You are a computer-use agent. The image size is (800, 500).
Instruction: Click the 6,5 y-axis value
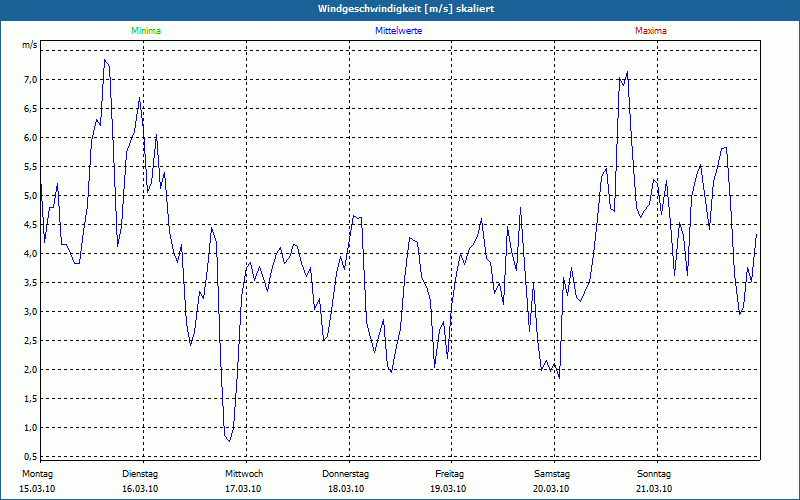(x=30, y=109)
